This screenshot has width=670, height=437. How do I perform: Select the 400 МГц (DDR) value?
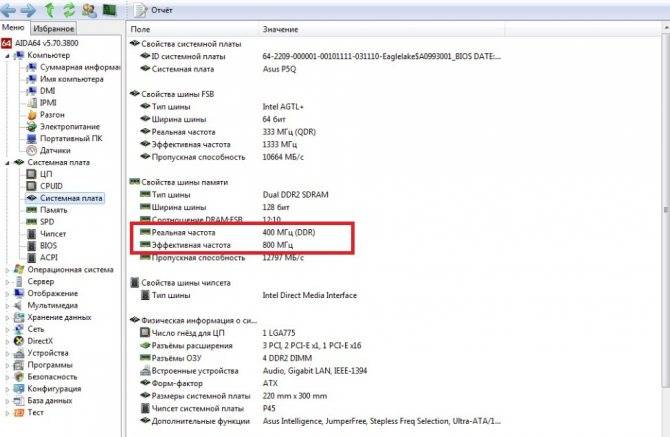(x=288, y=232)
